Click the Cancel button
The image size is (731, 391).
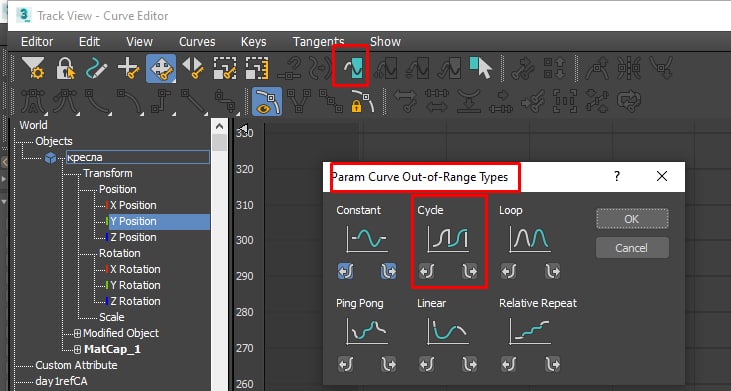pyautogui.click(x=632, y=248)
